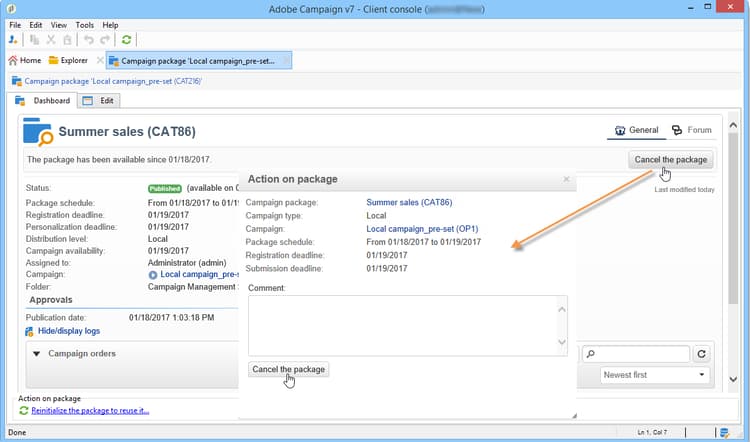The image size is (750, 442).
Task: Click the green reinitialize icon
Action: point(23,410)
